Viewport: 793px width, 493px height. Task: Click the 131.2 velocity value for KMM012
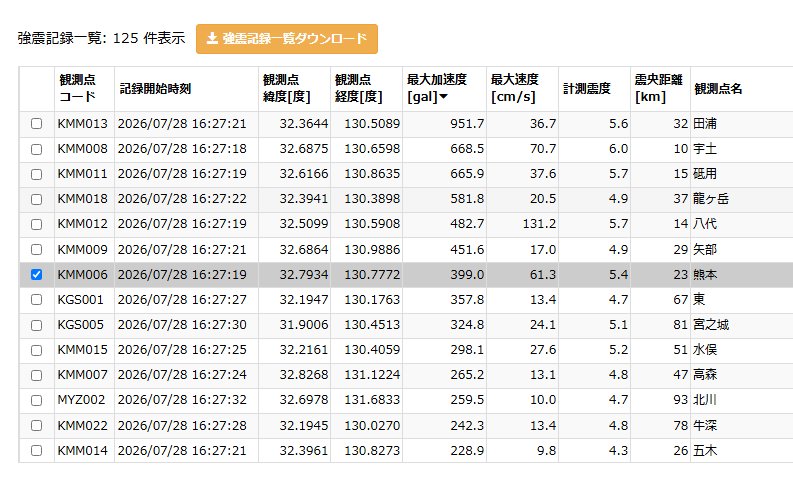point(539,224)
